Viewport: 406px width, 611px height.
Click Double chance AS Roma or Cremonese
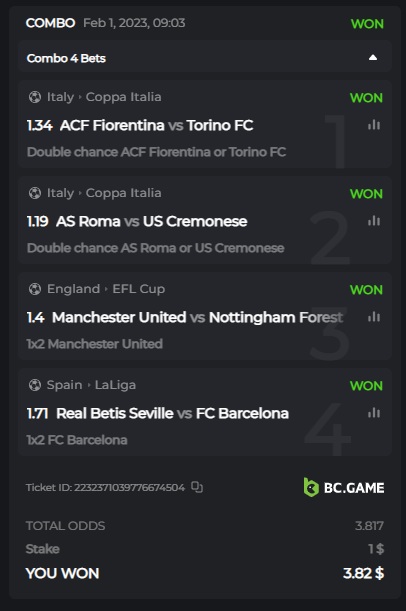[155, 248]
